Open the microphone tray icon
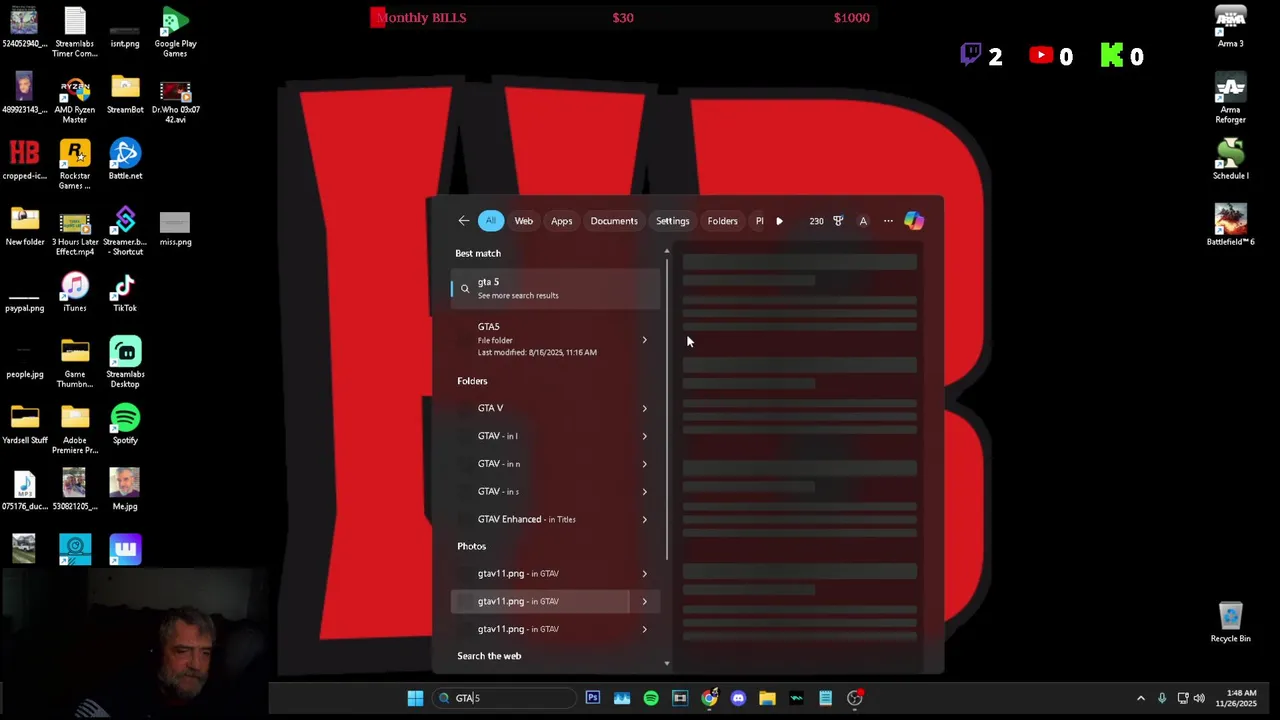Viewport: 1280px width, 720px height. pos(1162,698)
